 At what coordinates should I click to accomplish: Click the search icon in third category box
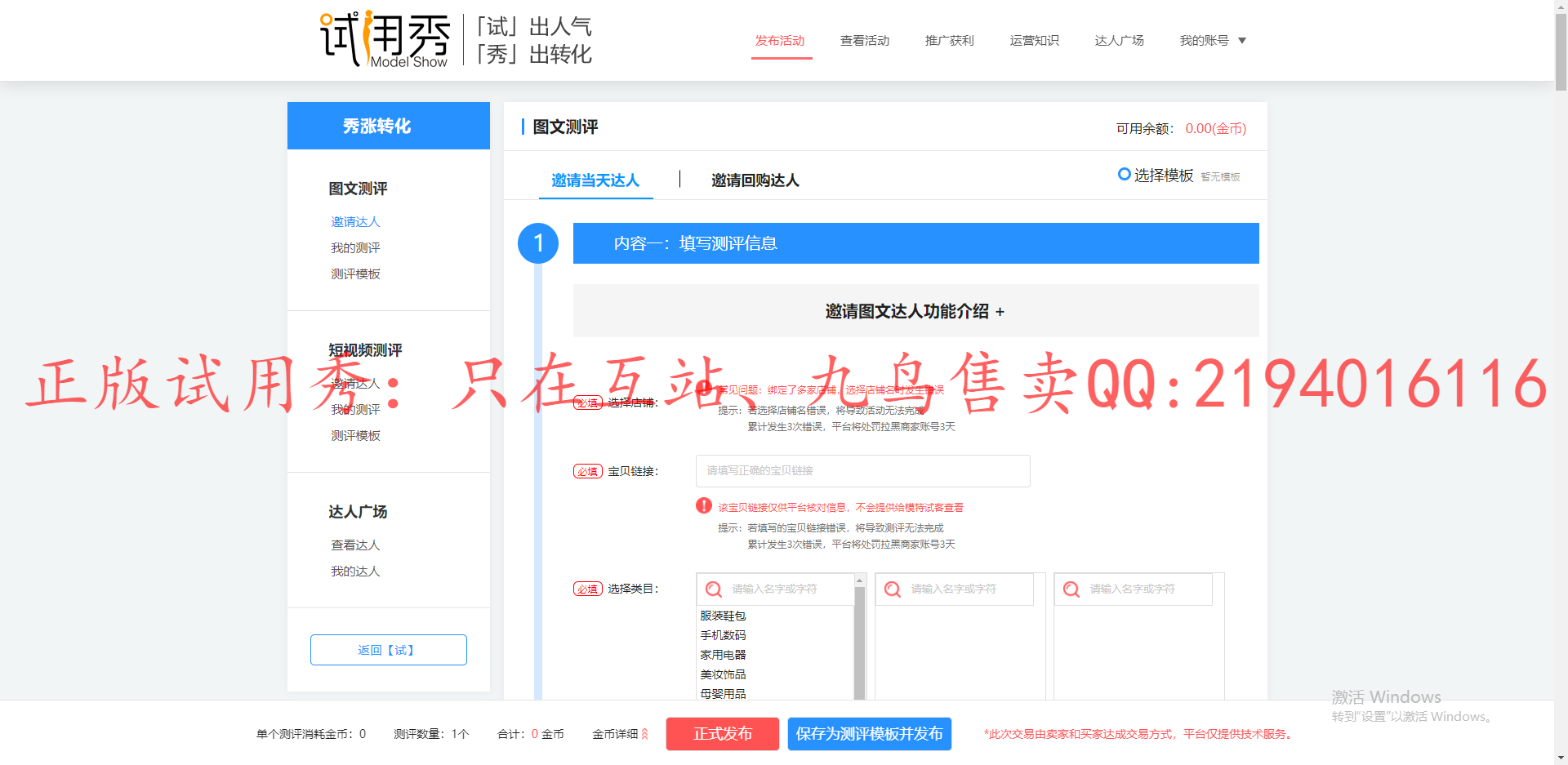[x=1071, y=589]
